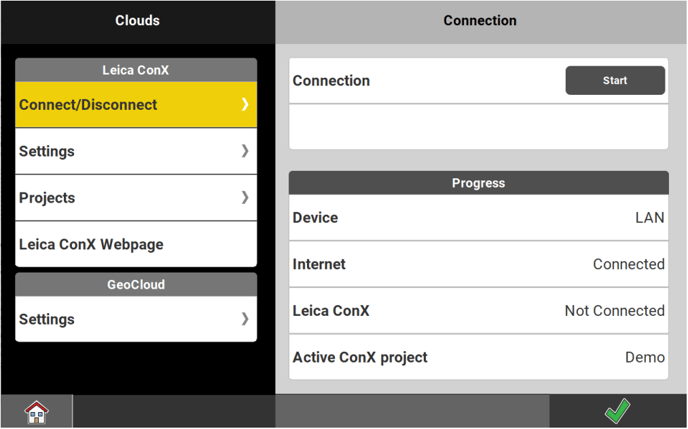Select the Active ConX project Demo row
The width and height of the screenshot is (688, 429).
[x=478, y=357]
